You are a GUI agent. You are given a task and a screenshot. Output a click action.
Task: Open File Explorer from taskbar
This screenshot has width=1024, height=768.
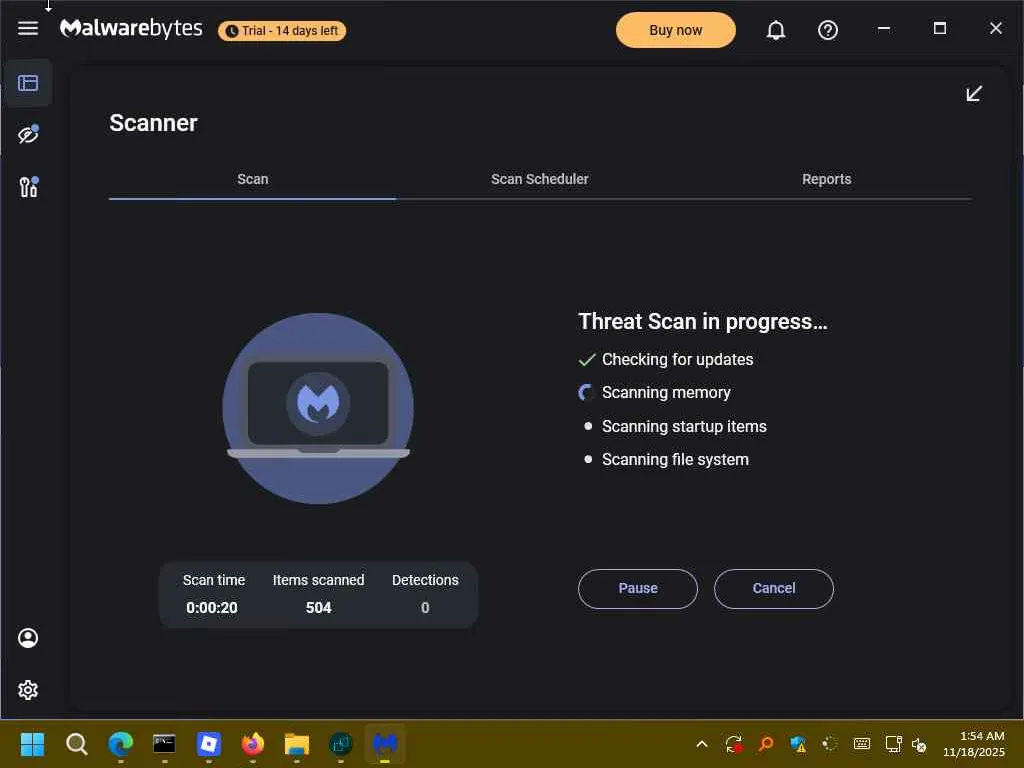[296, 744]
